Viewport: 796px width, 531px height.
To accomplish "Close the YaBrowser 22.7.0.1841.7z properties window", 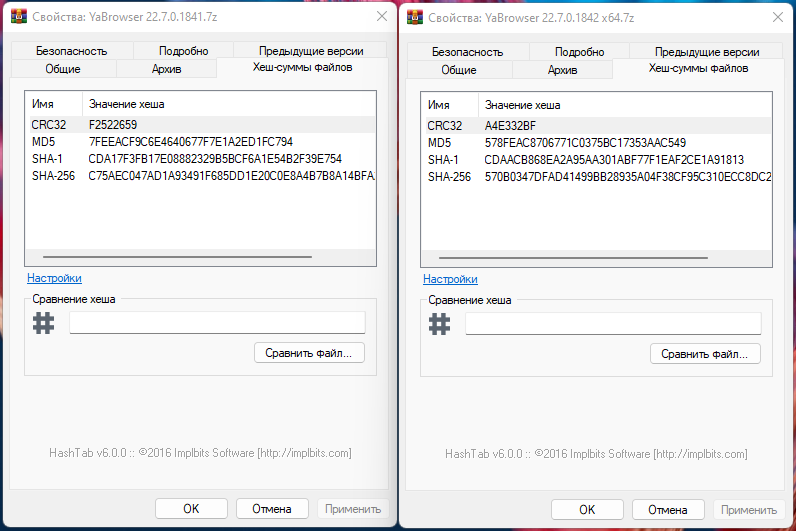I will (381, 17).
